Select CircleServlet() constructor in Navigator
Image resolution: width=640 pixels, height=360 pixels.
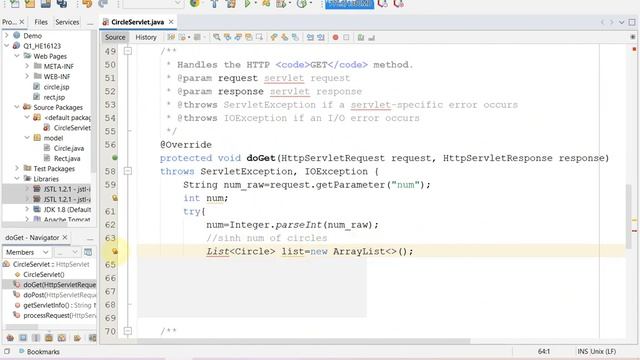click(x=44, y=274)
